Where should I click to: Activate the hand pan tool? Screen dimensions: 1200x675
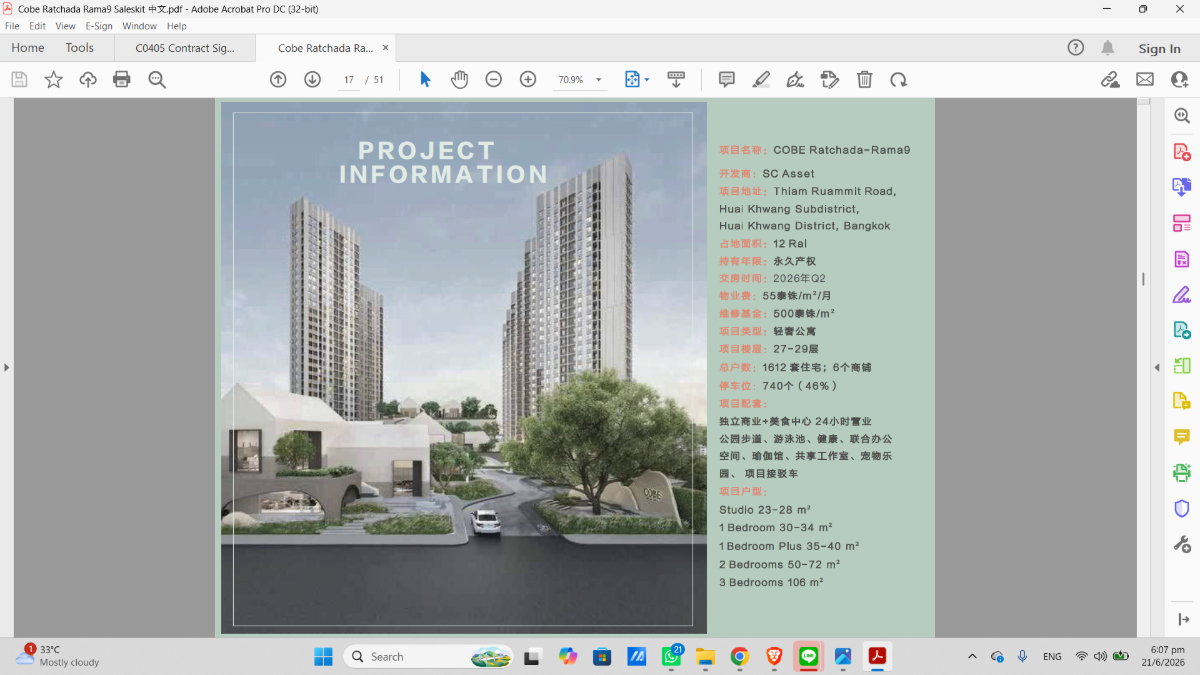pyautogui.click(x=459, y=80)
